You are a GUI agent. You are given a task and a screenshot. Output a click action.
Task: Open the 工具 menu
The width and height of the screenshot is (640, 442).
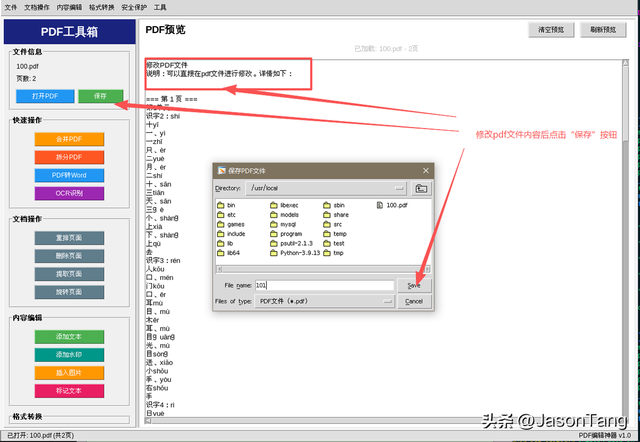point(160,7)
